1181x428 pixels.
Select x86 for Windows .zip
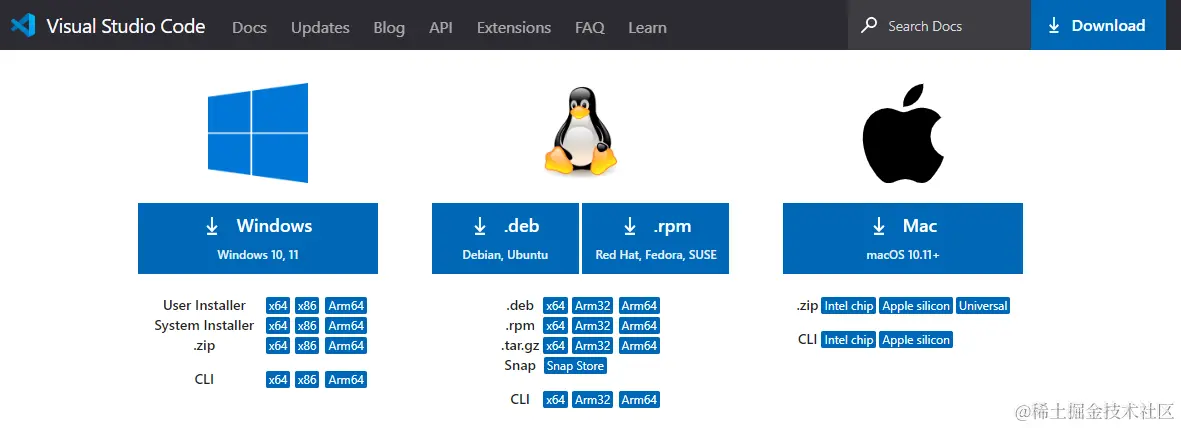307,346
